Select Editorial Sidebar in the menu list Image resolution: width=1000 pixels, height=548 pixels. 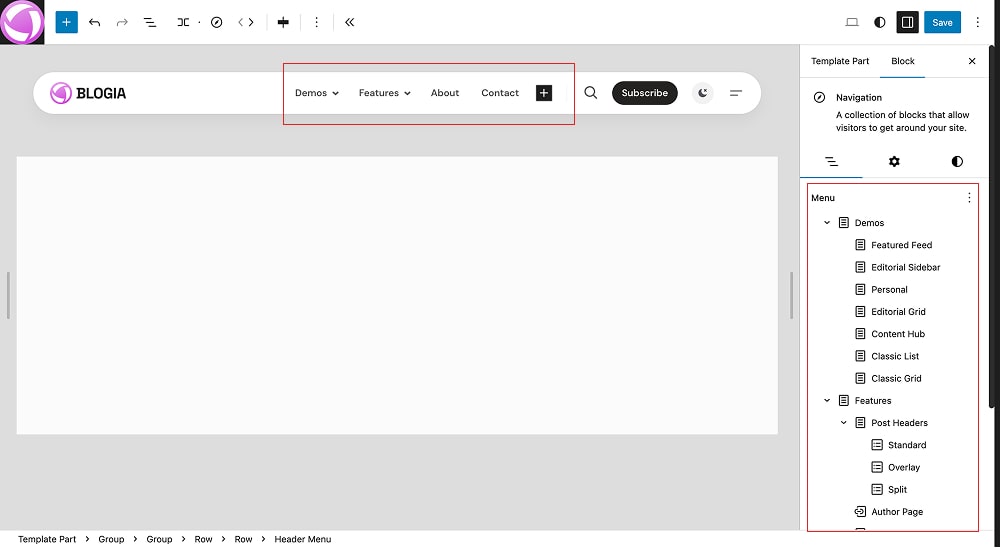coord(905,267)
